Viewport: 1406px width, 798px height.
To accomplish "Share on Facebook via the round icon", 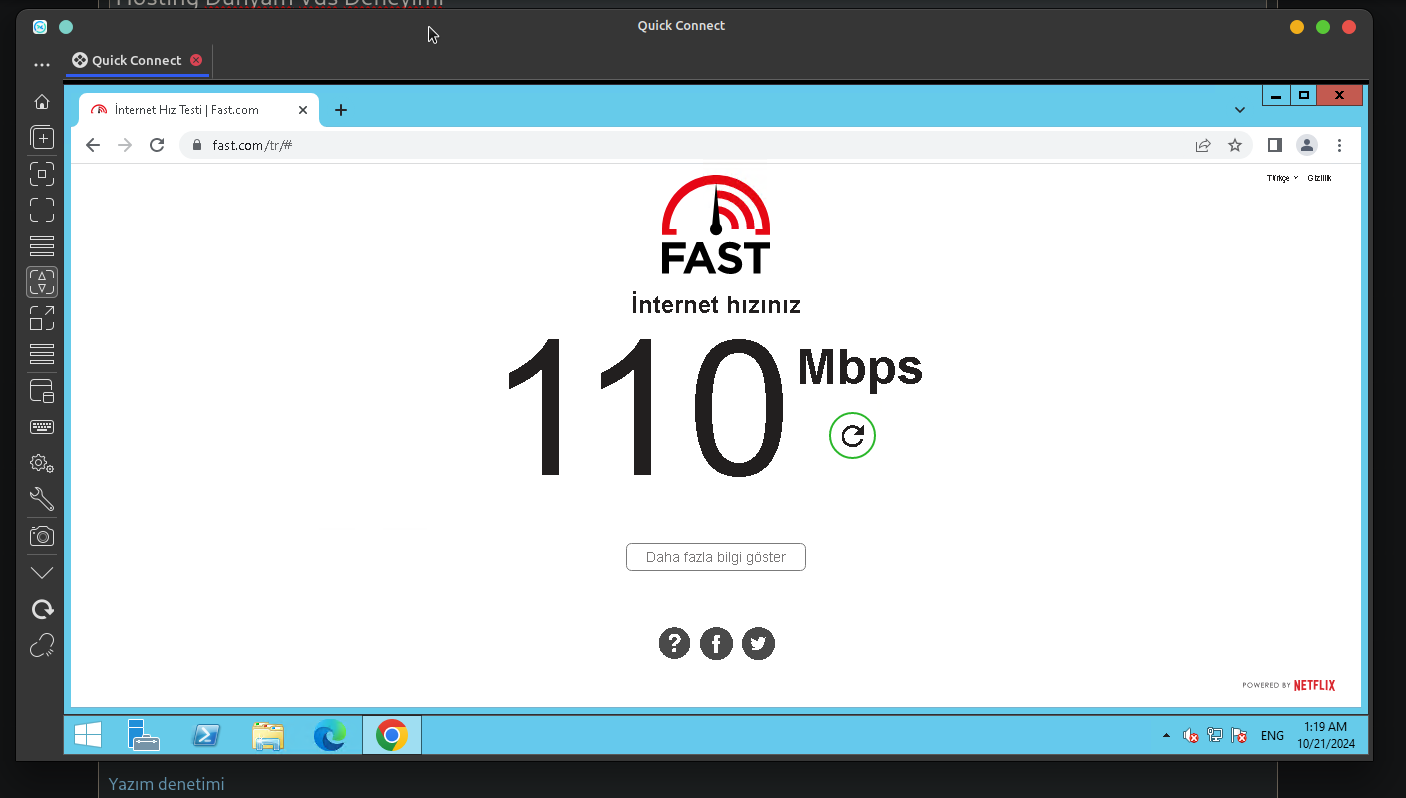I will pyautogui.click(x=716, y=643).
